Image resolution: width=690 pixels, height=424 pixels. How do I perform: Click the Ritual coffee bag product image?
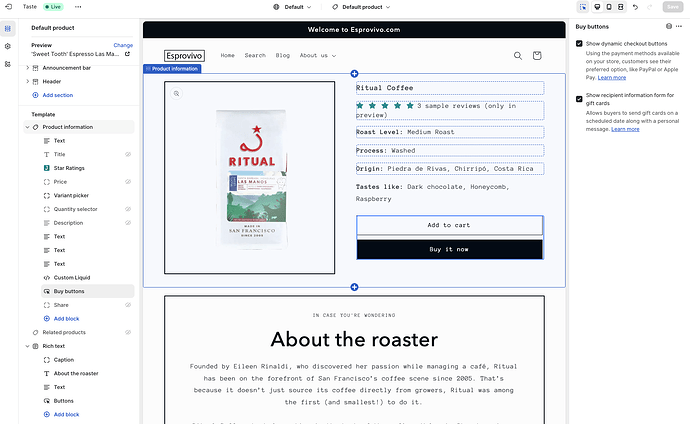[252, 179]
